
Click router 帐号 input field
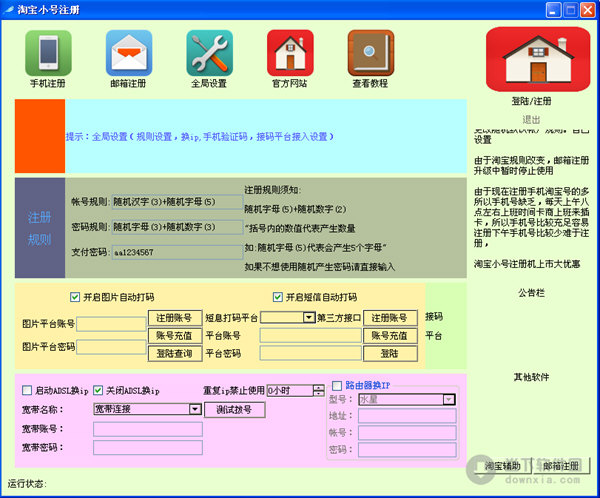pos(407,433)
